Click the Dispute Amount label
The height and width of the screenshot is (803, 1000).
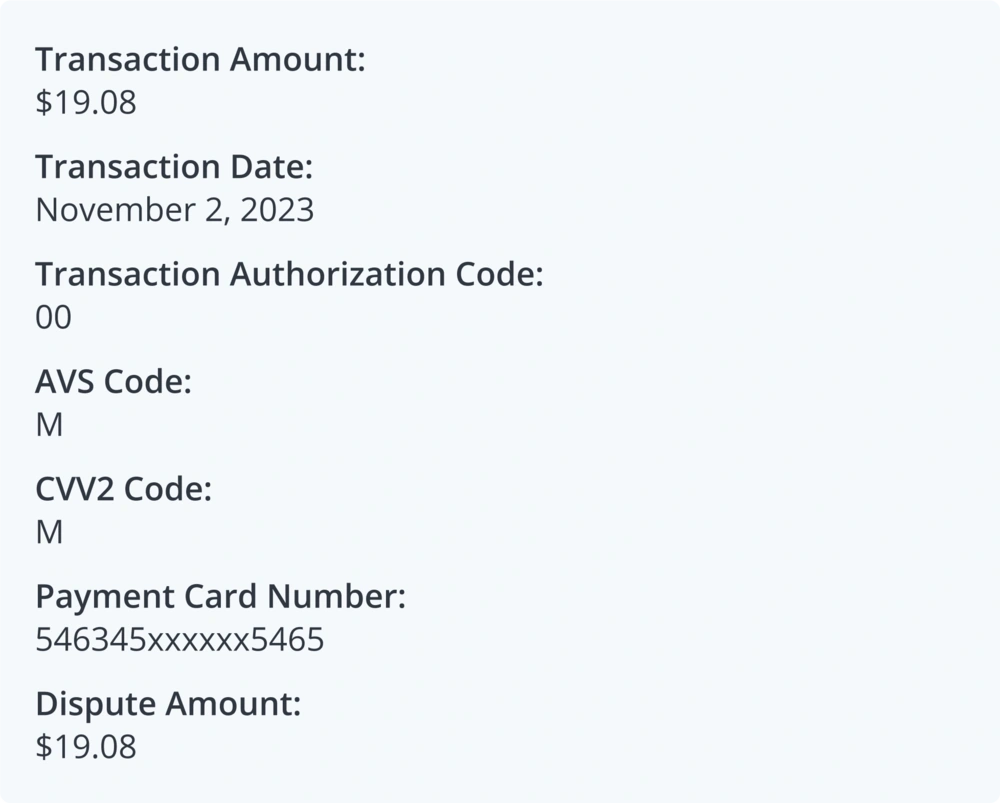pyautogui.click(x=168, y=704)
